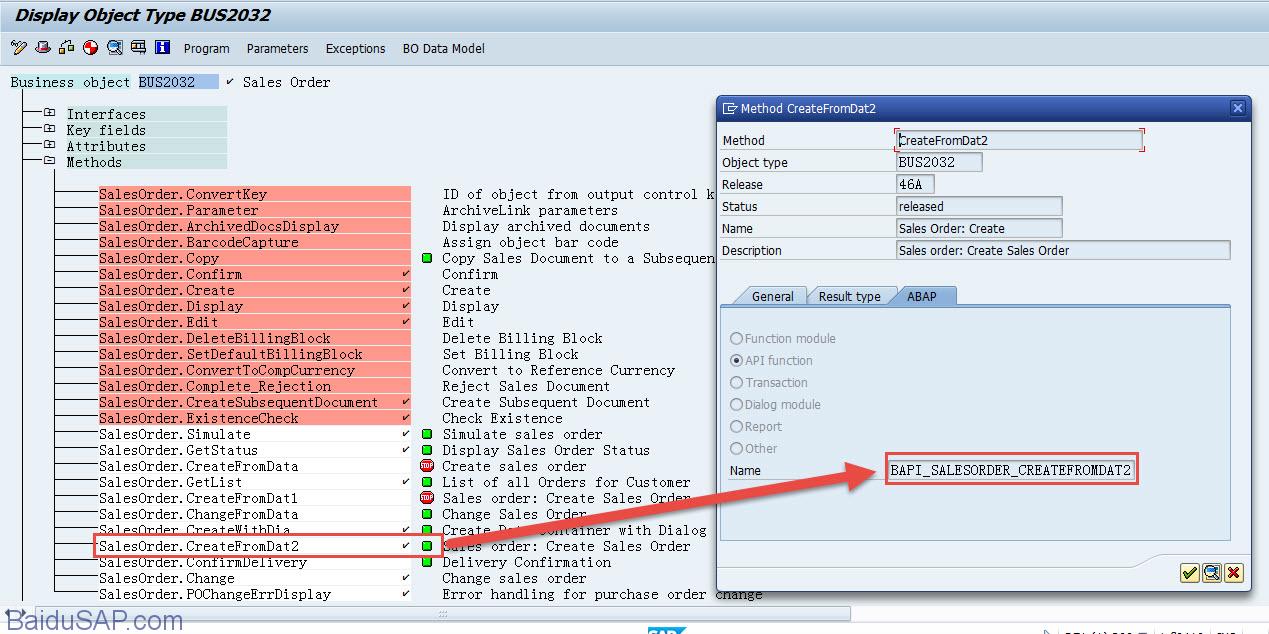
Task: Expand the Interfaces tree node
Action: (x=49, y=114)
